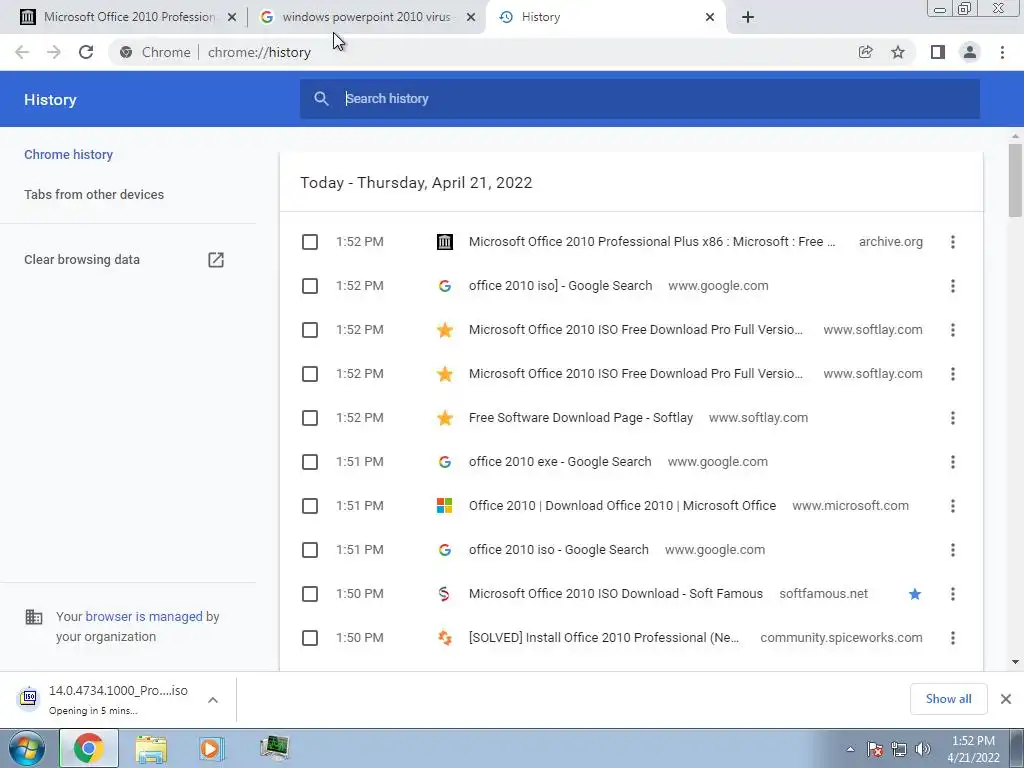The image size is (1024, 768).
Task: Select the 'office 2010 exe' search entry checkbox
Action: click(x=310, y=462)
